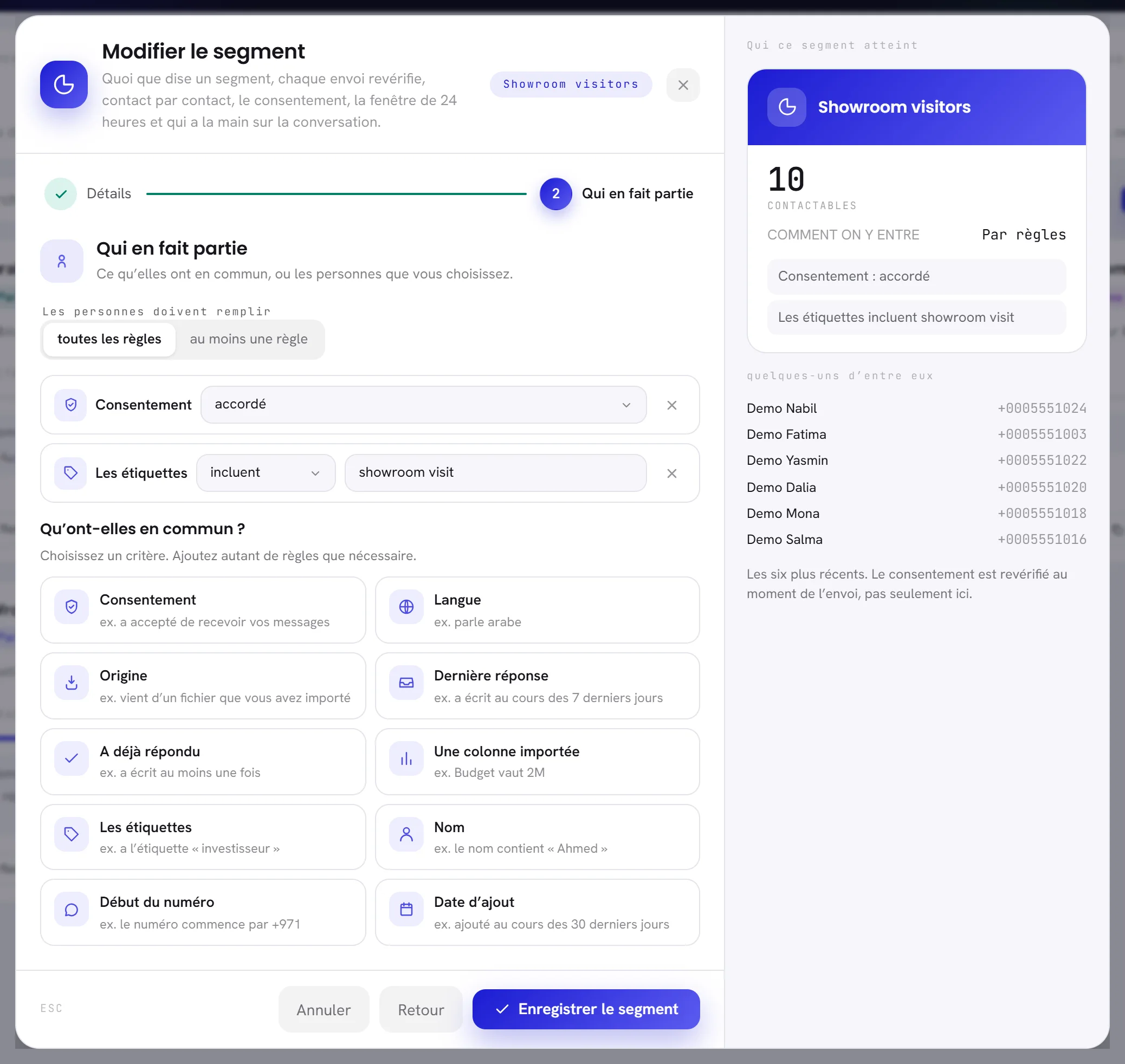Click the step 2 circle icon
1125x1064 pixels.
pyautogui.click(x=555, y=194)
